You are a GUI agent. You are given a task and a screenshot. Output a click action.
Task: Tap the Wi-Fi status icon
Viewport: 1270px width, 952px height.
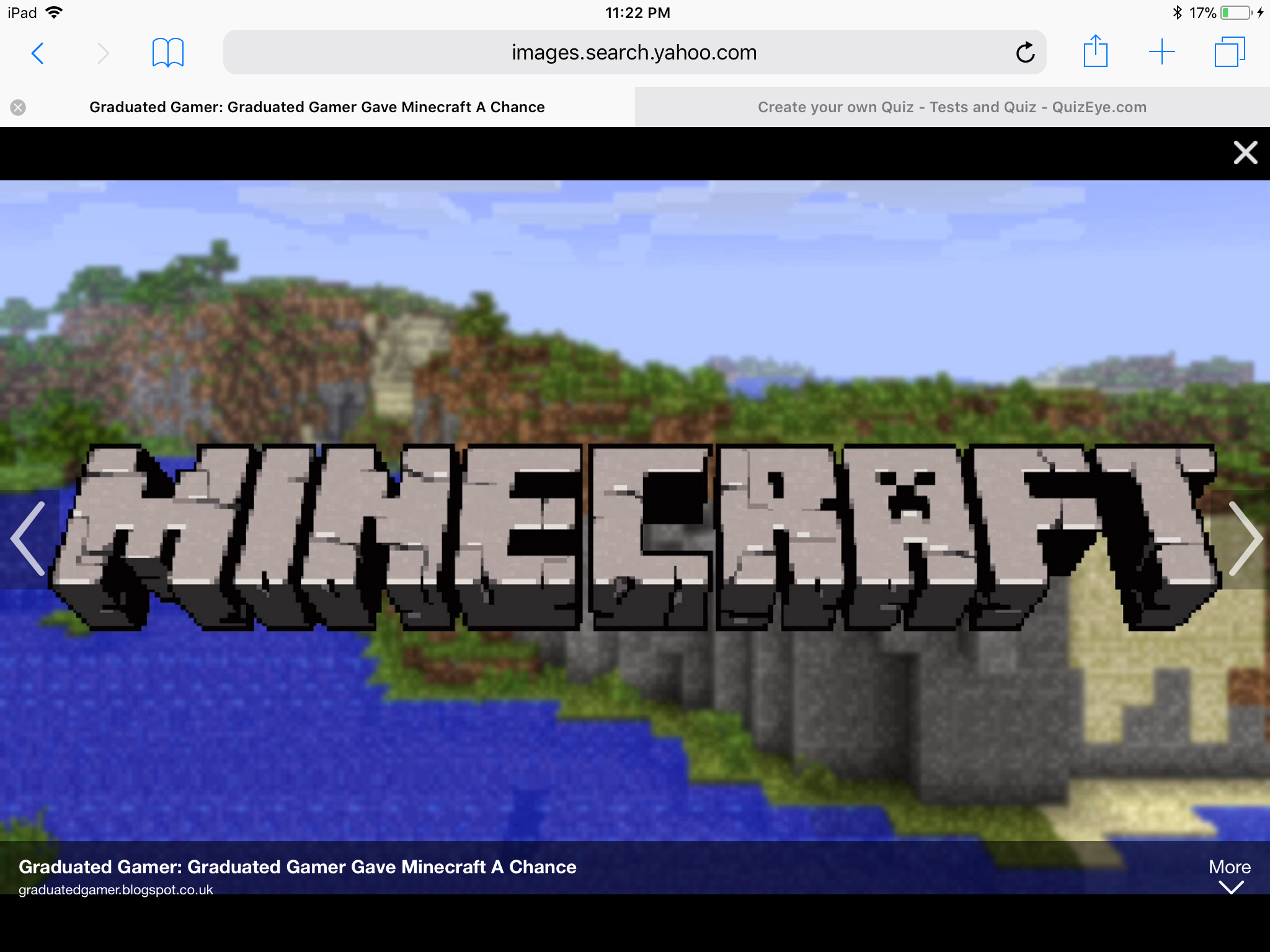pos(55,12)
